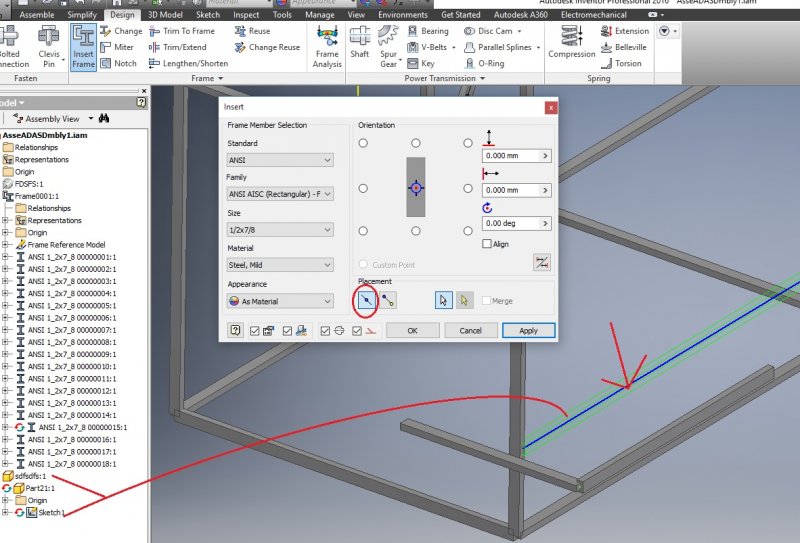Click the Change frame member tool

(x=121, y=31)
